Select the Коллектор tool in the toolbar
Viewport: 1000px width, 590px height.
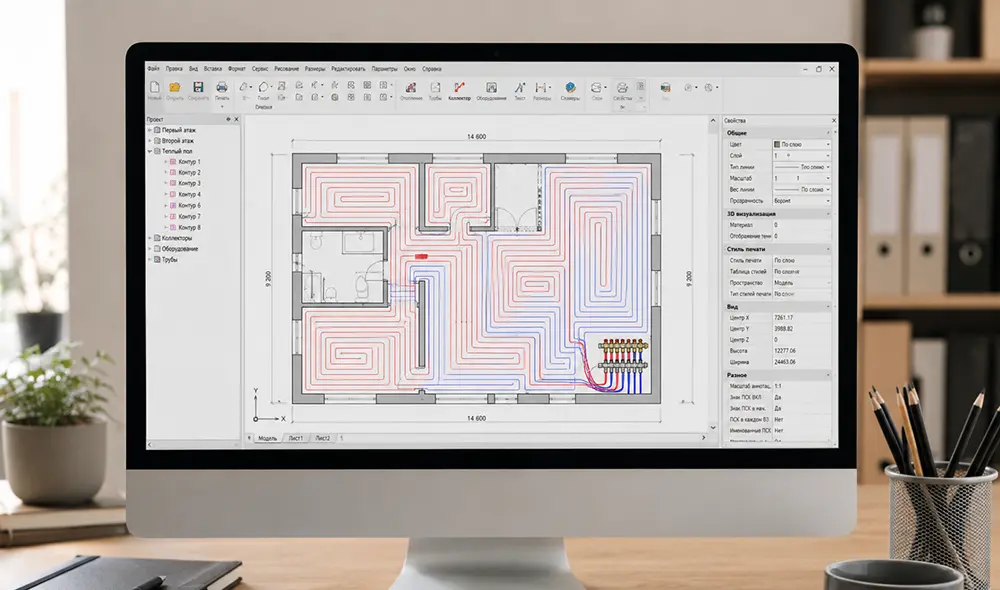459,91
